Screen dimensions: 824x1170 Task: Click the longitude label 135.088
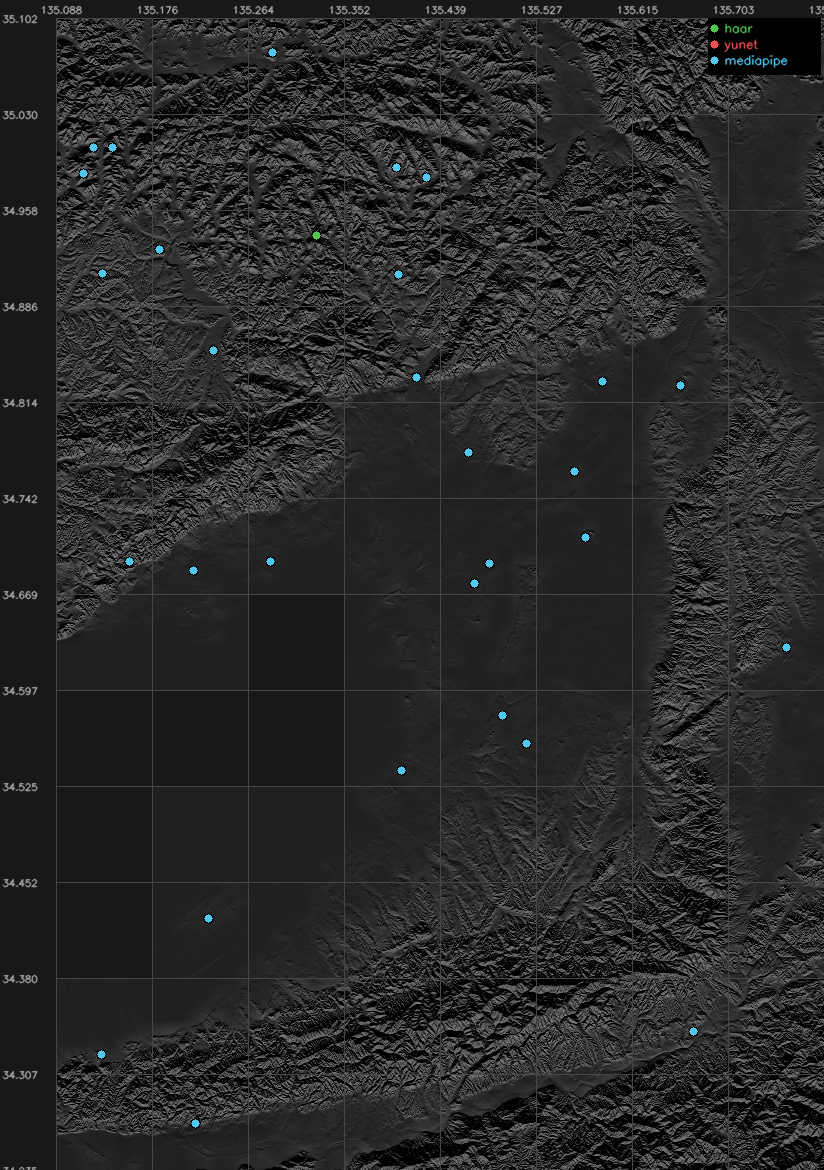click(61, 10)
